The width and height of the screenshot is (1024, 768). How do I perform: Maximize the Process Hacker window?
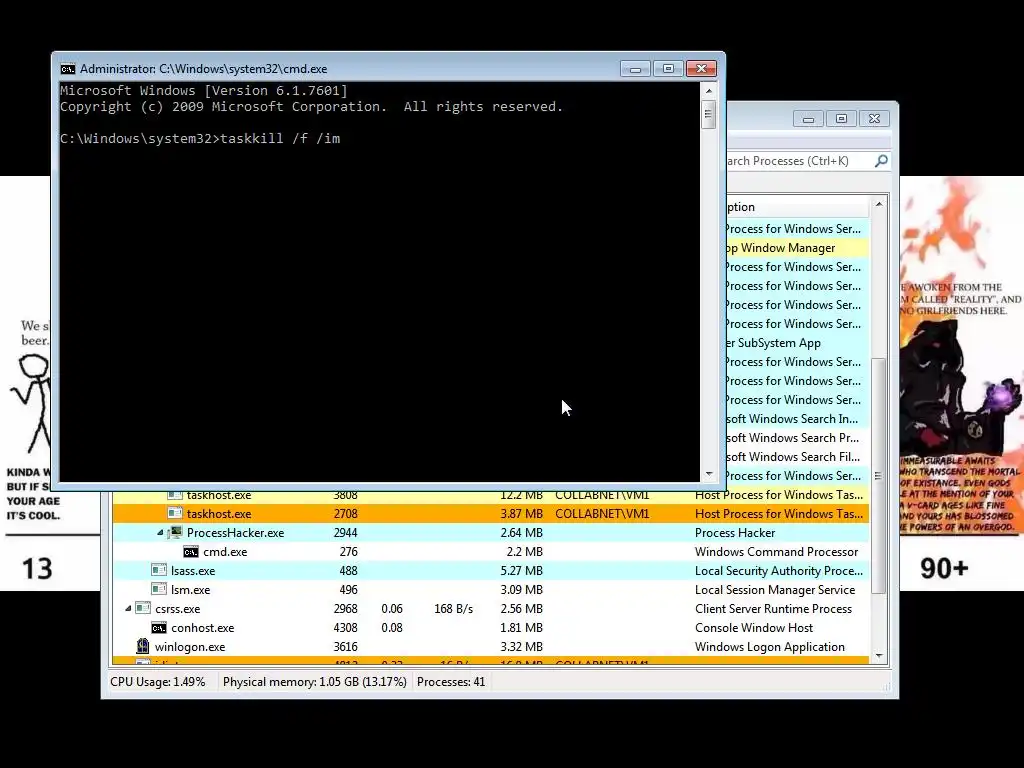point(841,118)
